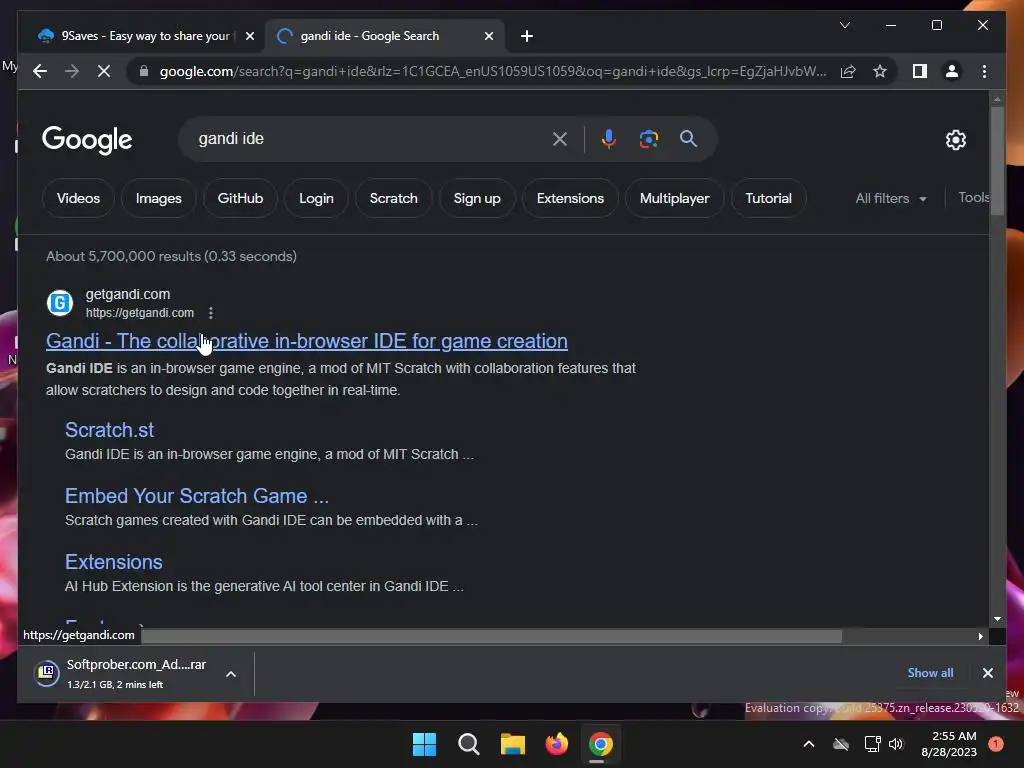The width and height of the screenshot is (1024, 768).
Task: Click the Chrome address bar URL
Action: point(493,71)
